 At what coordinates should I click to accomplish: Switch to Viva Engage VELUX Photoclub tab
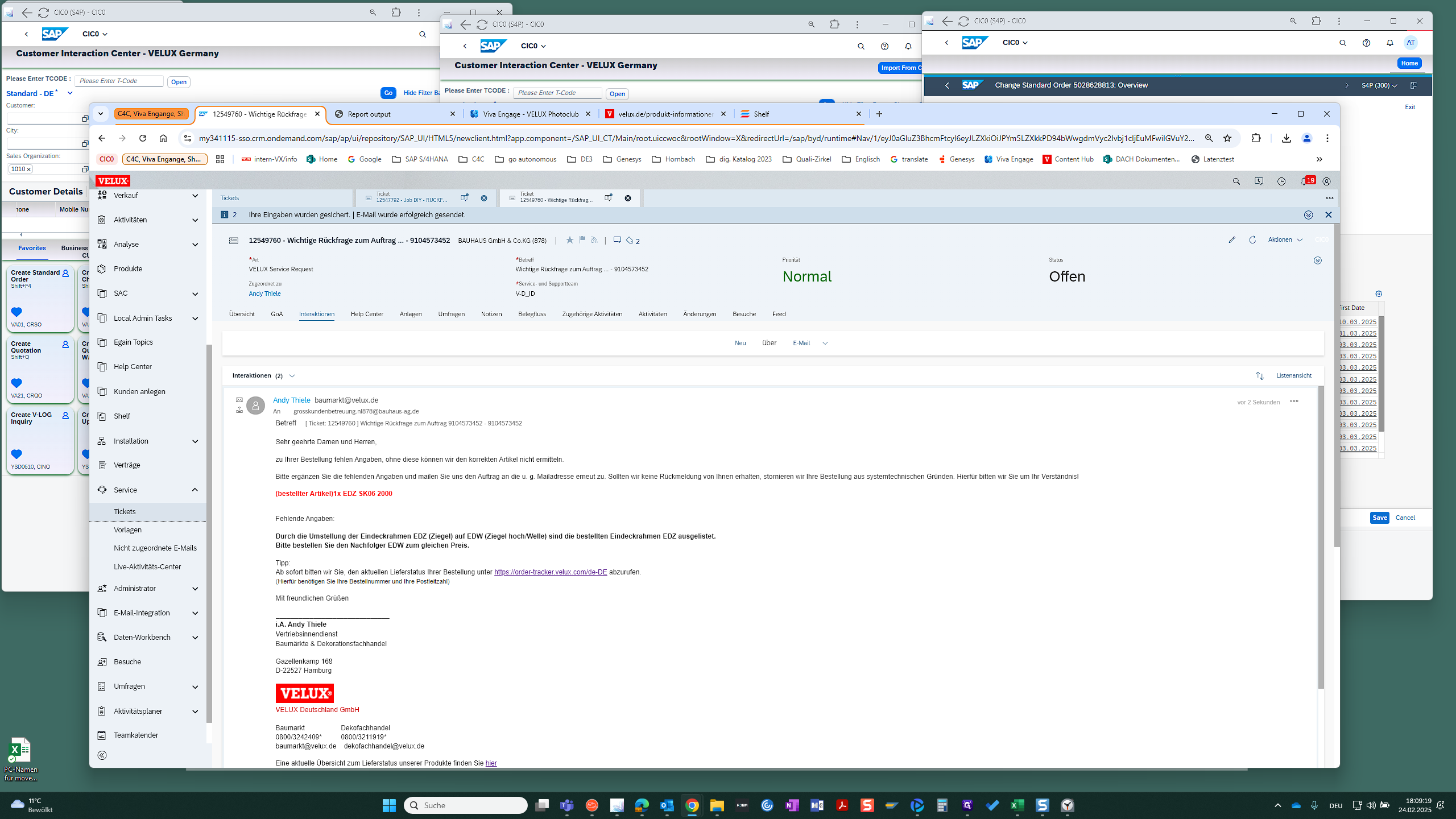coord(531,114)
